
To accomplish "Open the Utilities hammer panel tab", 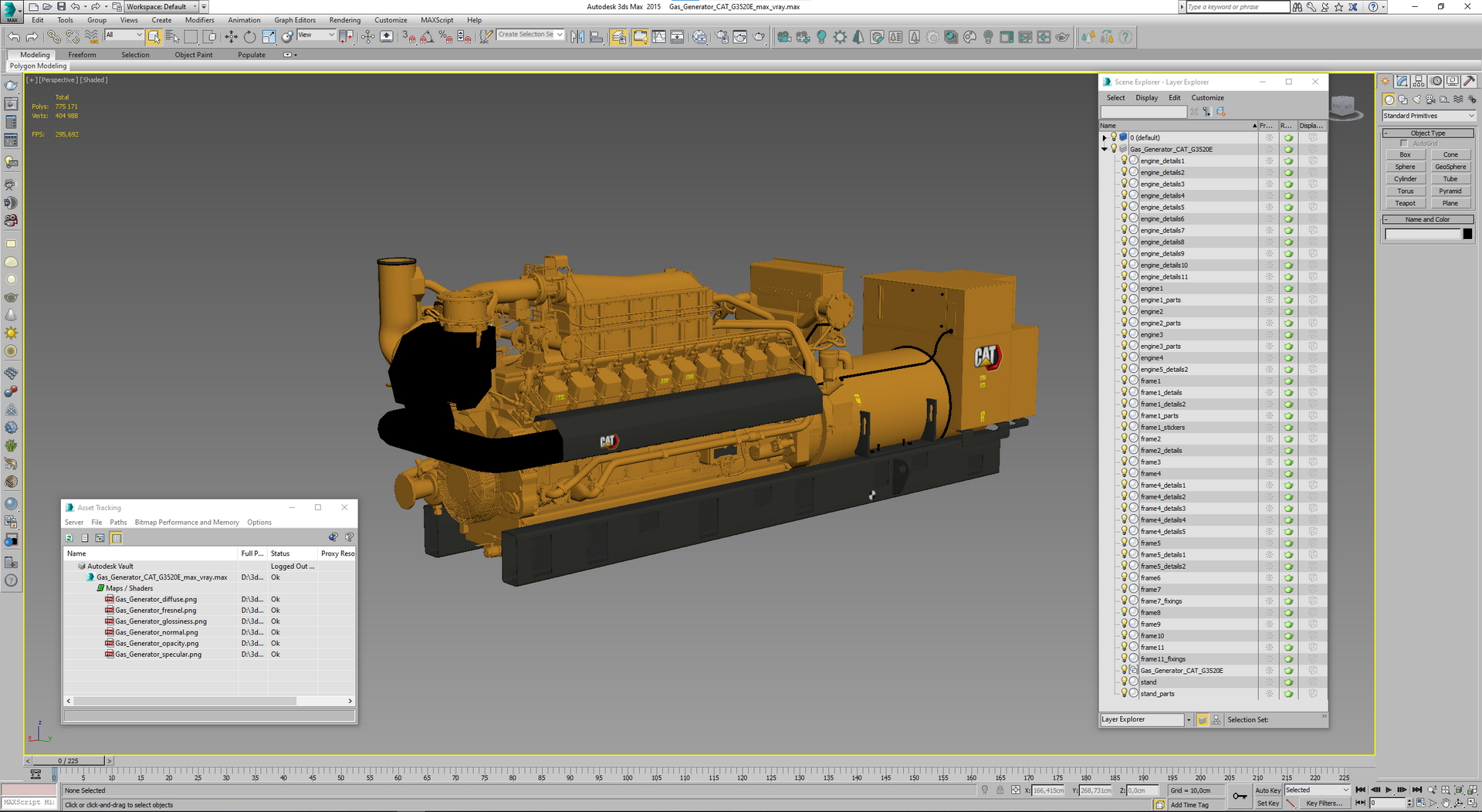I will pyautogui.click(x=1469, y=81).
